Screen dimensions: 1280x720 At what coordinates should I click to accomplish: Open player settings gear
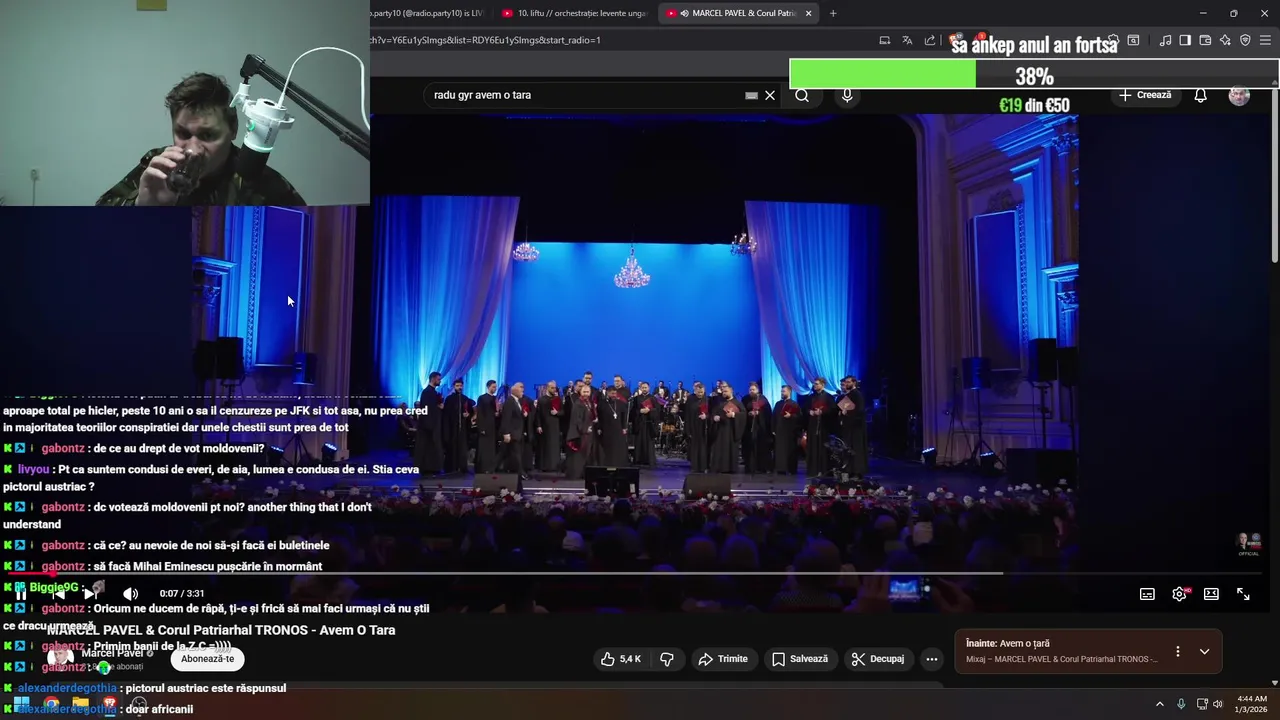click(1180, 594)
